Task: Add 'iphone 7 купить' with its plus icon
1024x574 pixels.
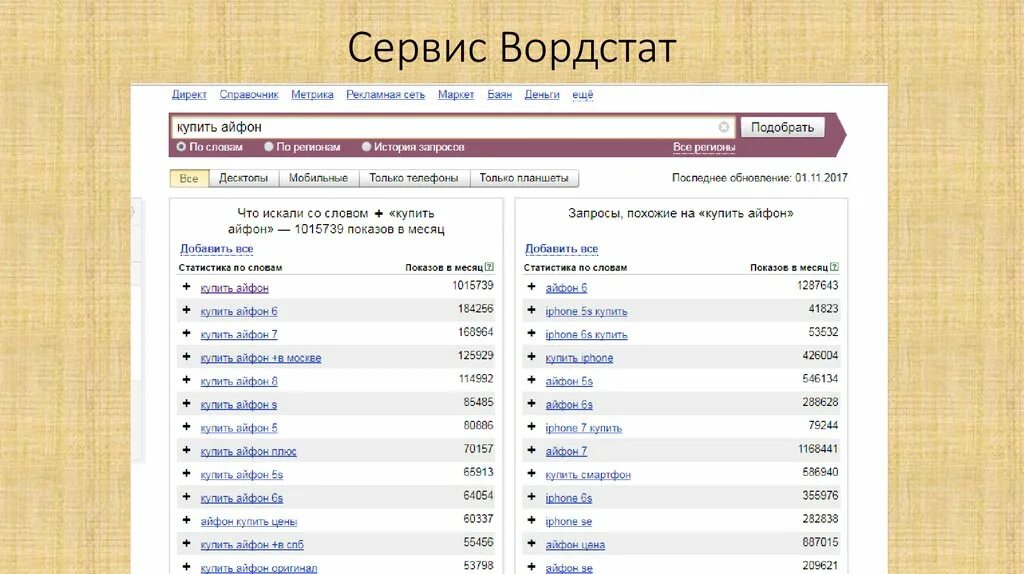Action: click(532, 427)
